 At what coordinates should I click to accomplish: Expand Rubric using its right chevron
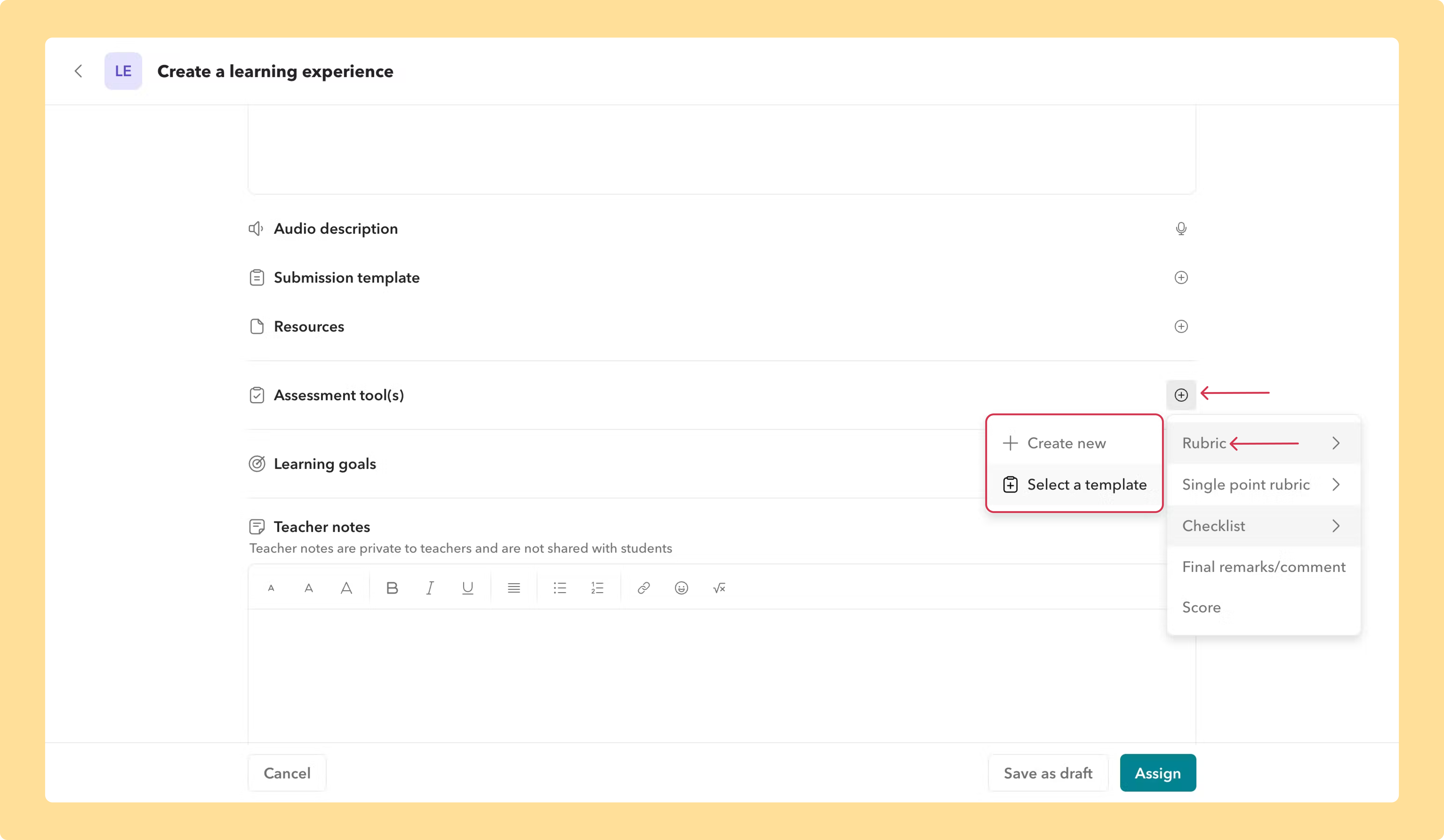pyautogui.click(x=1336, y=443)
